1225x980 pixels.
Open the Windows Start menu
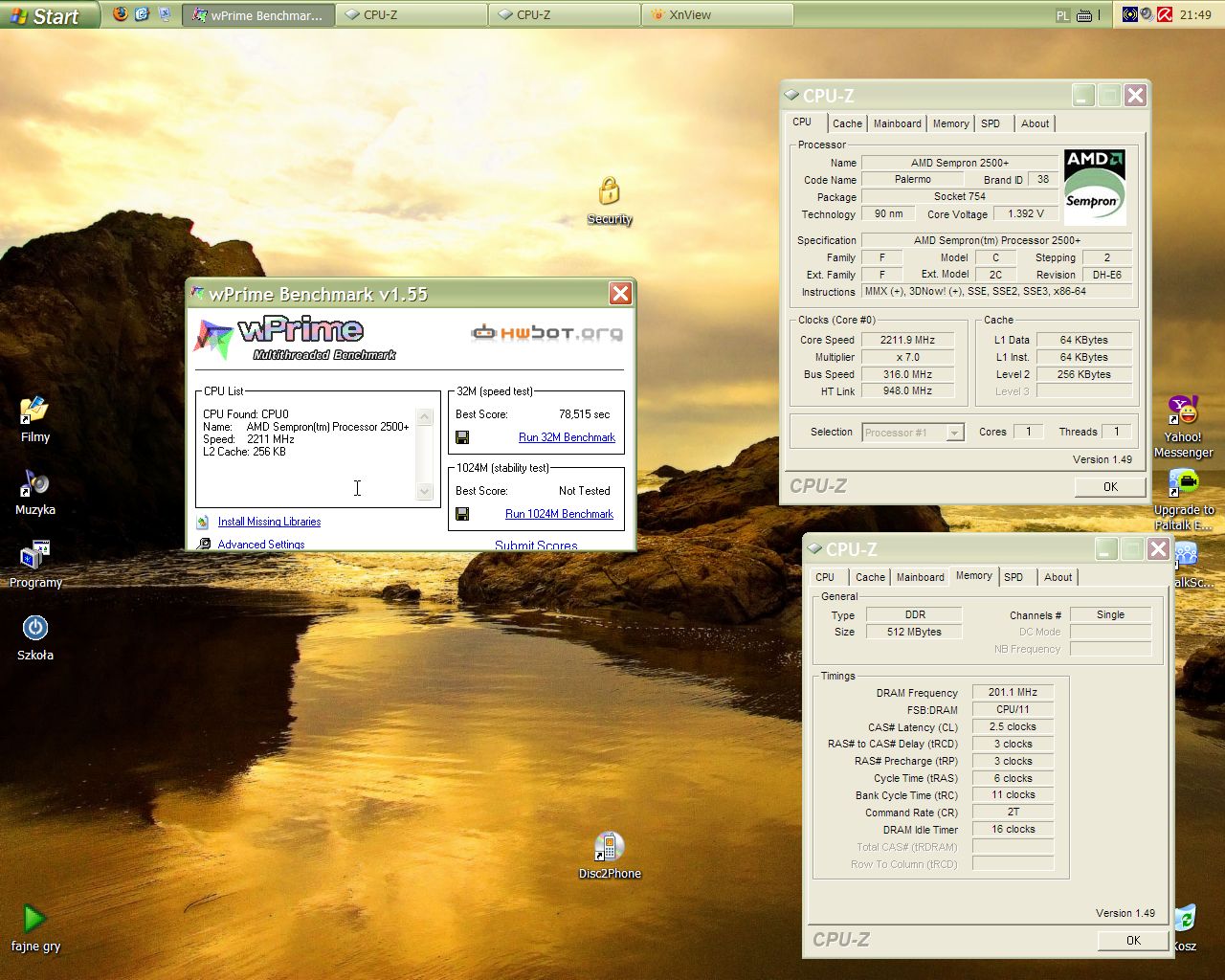(x=50, y=15)
